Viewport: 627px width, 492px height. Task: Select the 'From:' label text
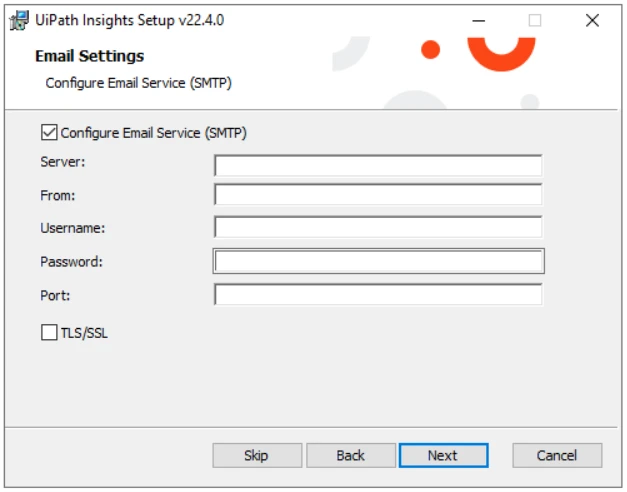pyautogui.click(x=58, y=196)
